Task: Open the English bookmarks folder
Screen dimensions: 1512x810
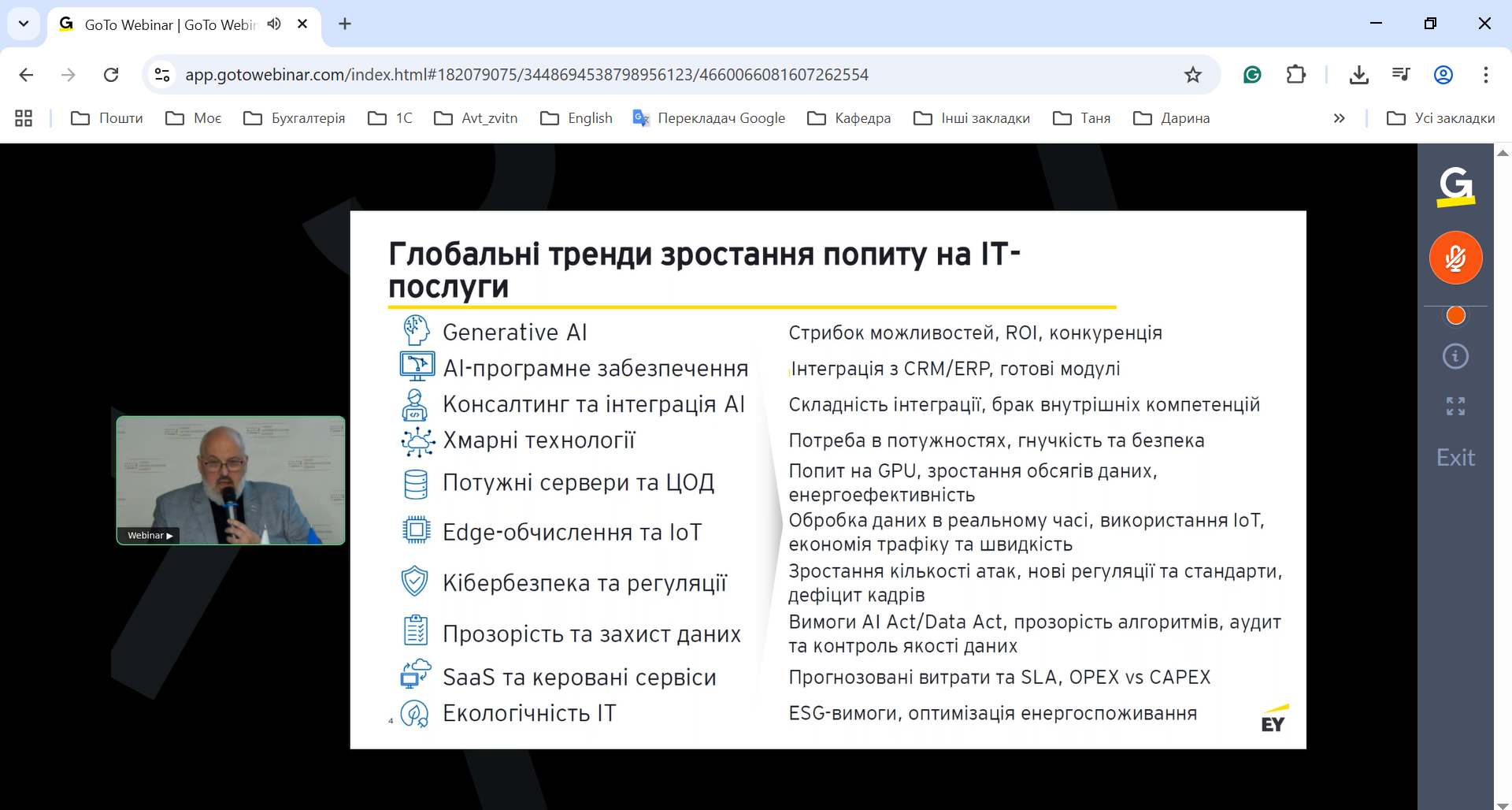Action: click(x=576, y=118)
